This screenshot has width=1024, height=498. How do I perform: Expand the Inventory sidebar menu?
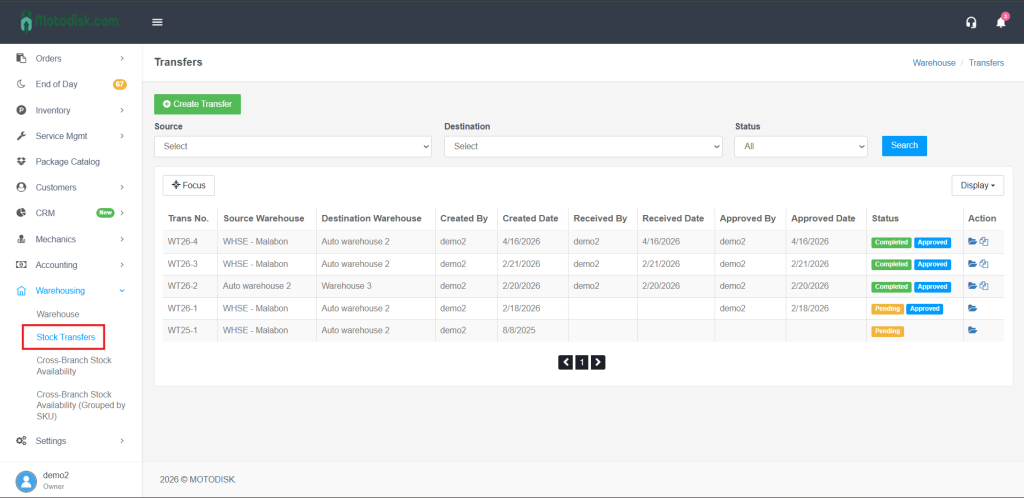70,110
